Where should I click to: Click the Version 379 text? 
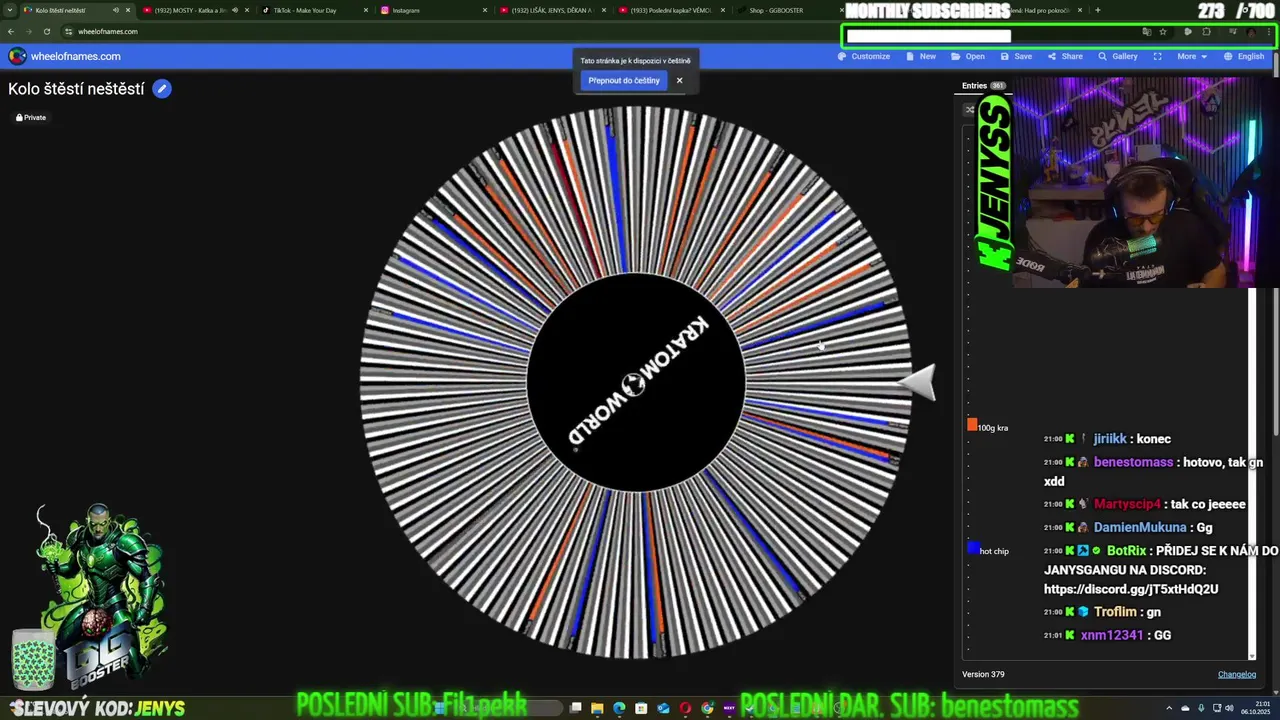pos(983,674)
